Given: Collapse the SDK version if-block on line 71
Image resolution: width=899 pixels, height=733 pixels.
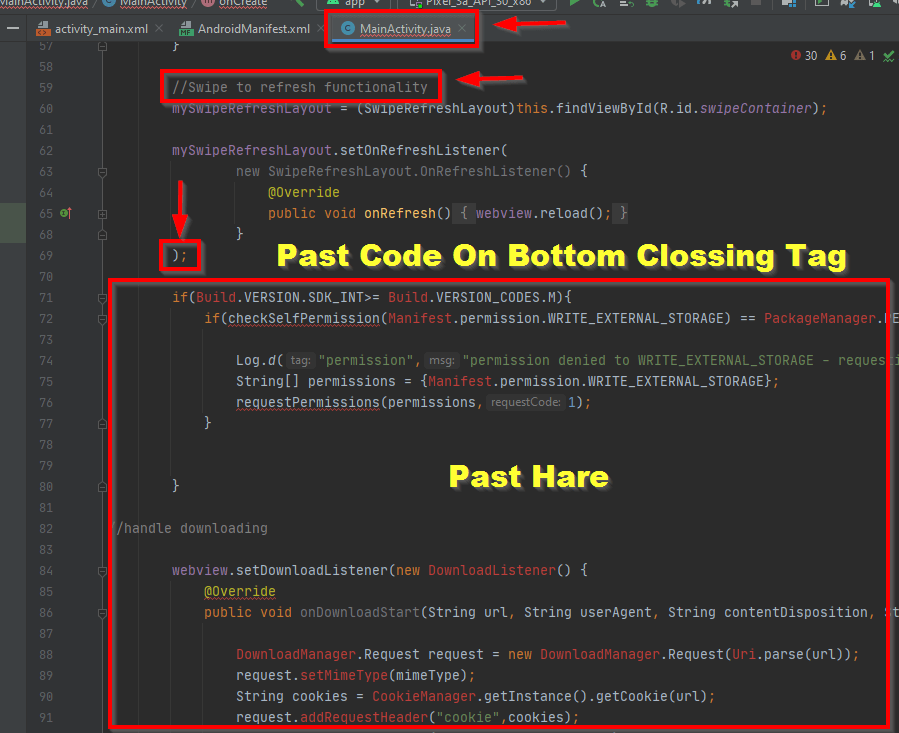Looking at the screenshot, I should point(103,298).
